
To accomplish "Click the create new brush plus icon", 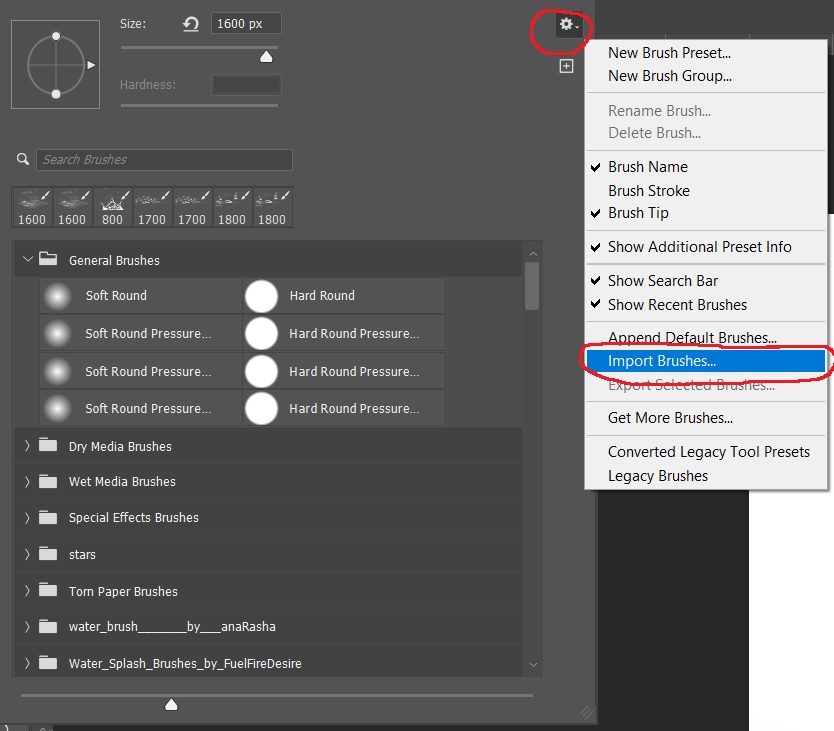I will pos(566,66).
